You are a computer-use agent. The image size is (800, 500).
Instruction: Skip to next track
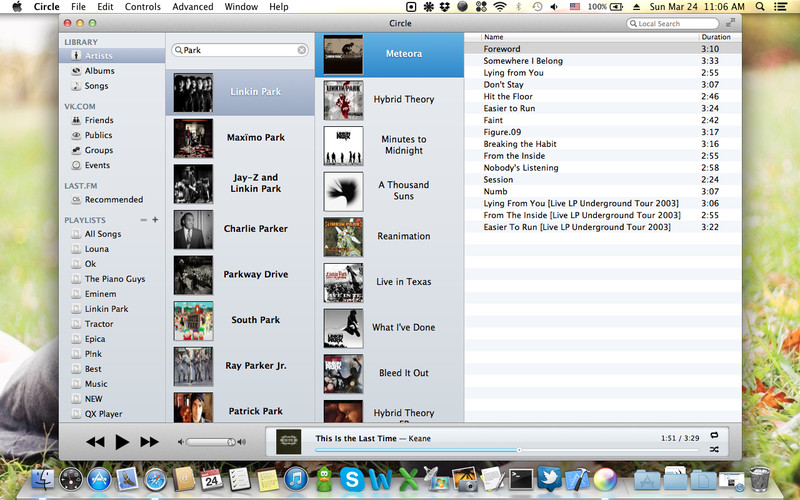click(149, 442)
